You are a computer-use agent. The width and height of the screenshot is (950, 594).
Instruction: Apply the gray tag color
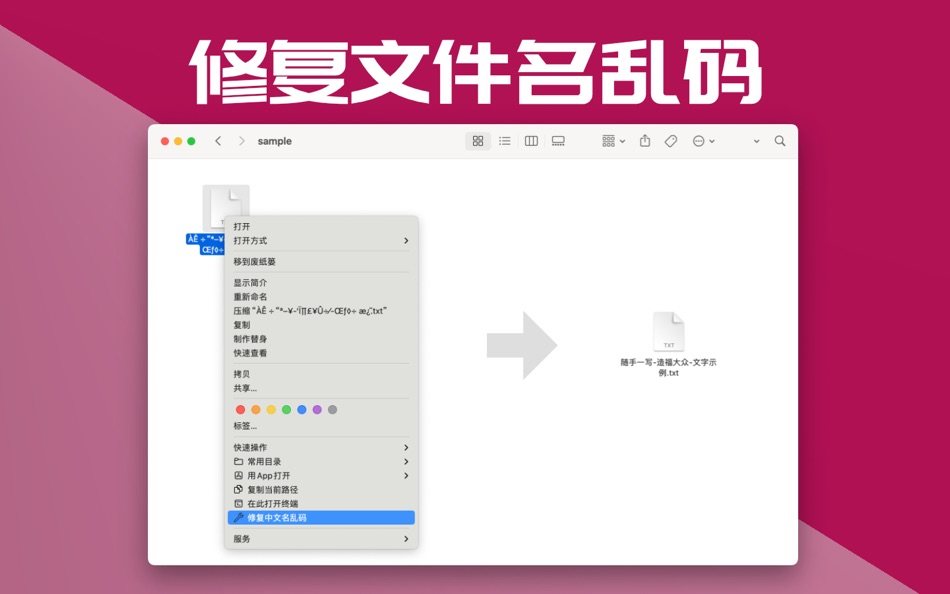(x=332, y=410)
